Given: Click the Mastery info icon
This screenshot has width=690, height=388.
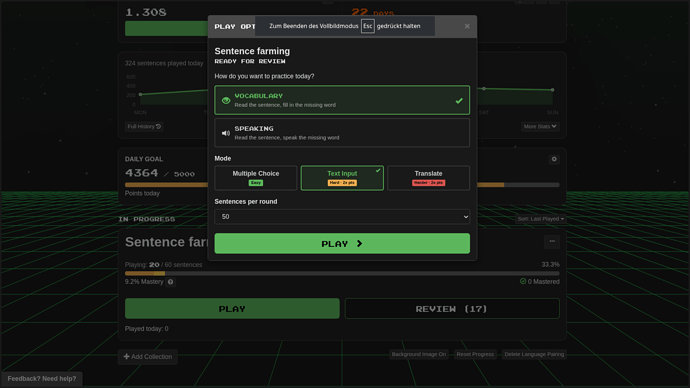Looking at the screenshot, I should (170, 282).
